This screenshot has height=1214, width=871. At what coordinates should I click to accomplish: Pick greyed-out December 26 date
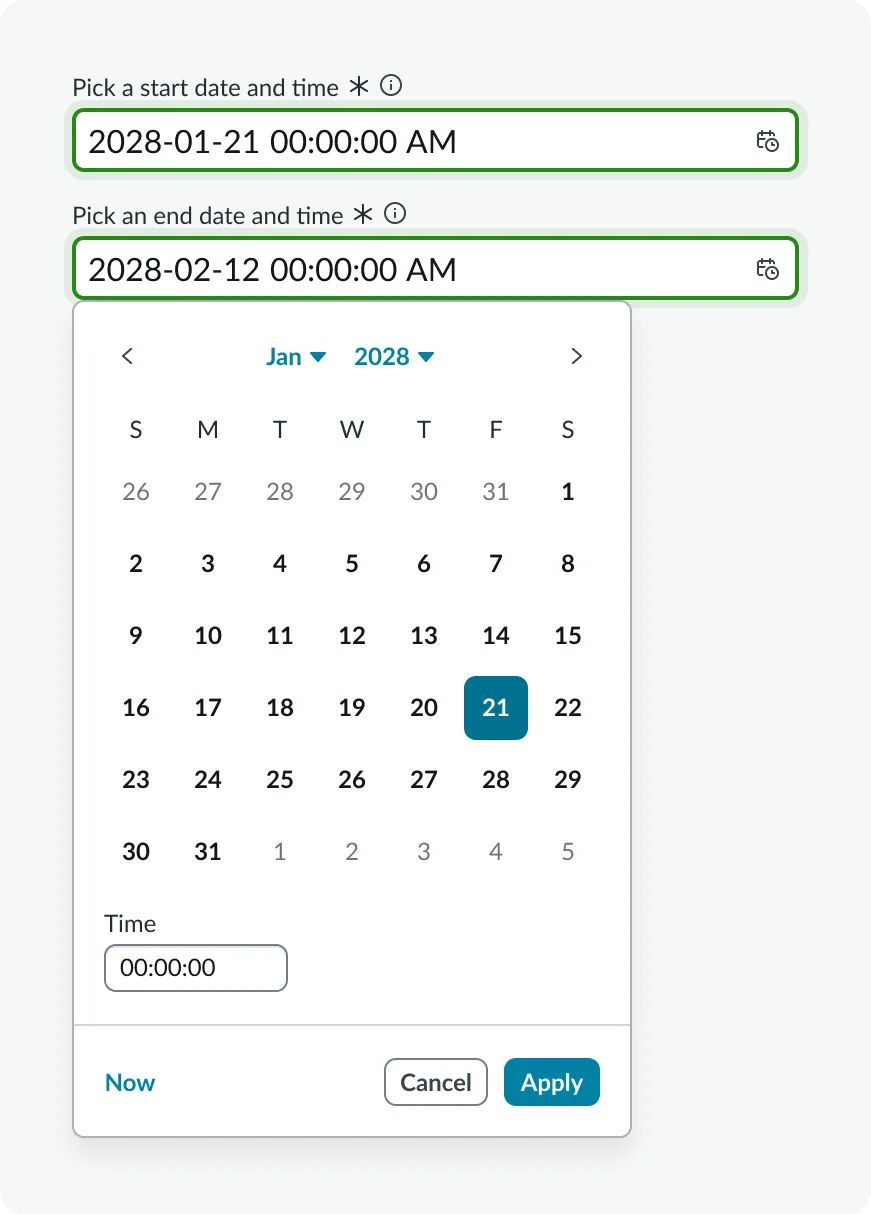tap(136, 492)
